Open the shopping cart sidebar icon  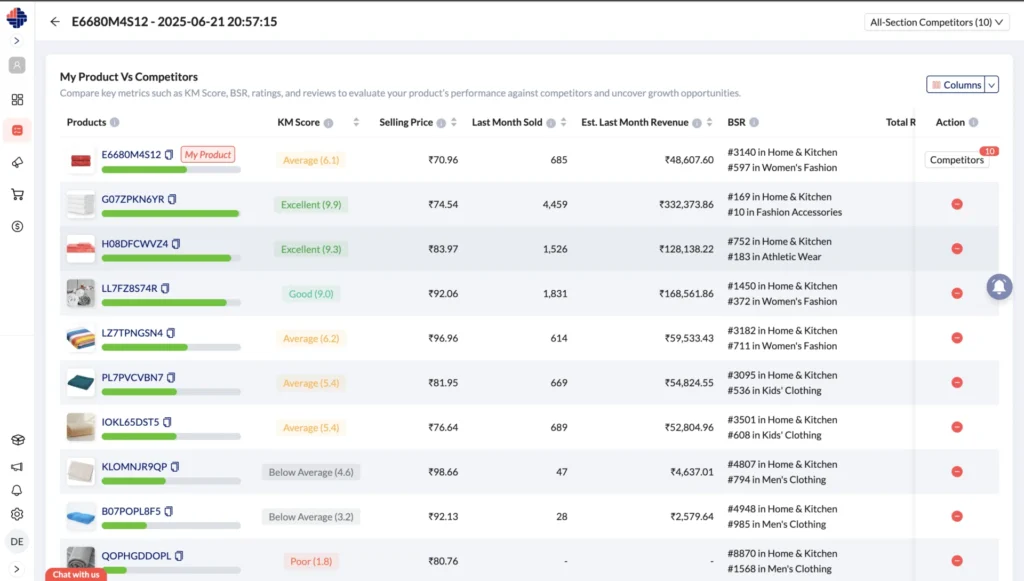coord(17,194)
